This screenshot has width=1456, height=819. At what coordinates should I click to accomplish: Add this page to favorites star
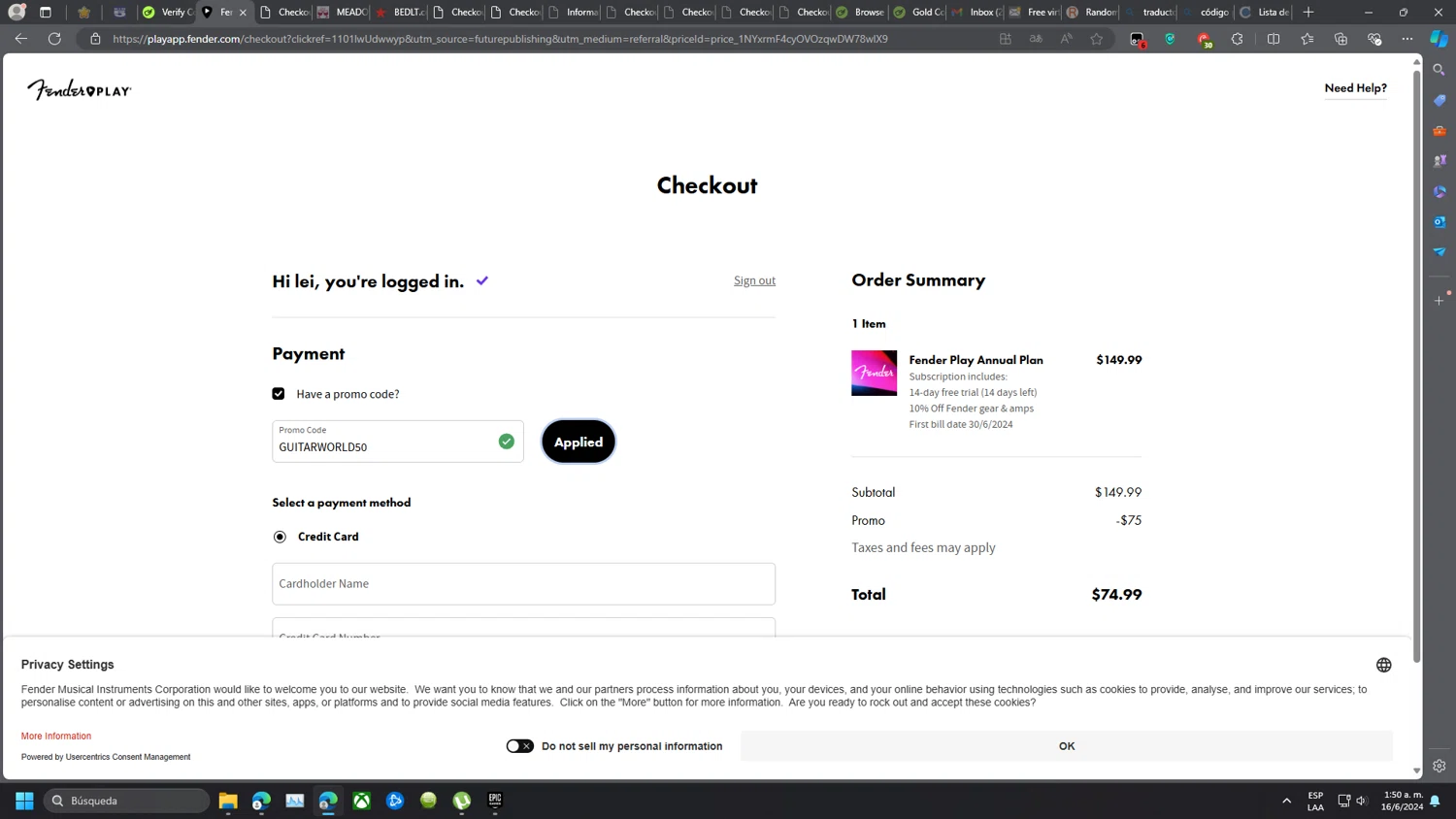coord(1097,39)
